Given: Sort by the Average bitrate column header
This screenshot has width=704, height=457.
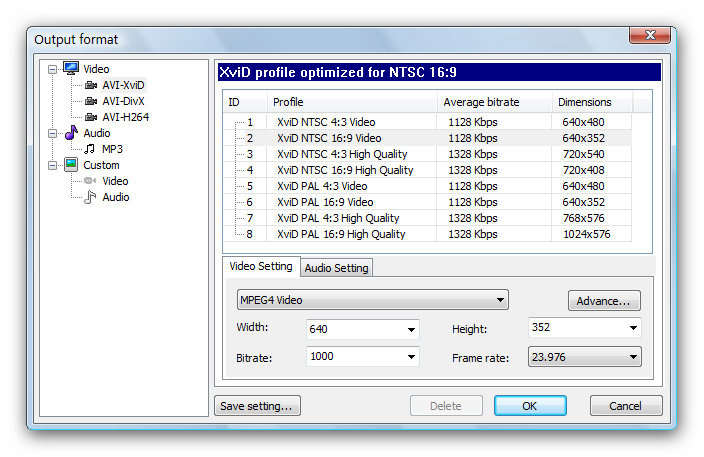Looking at the screenshot, I should point(495,102).
